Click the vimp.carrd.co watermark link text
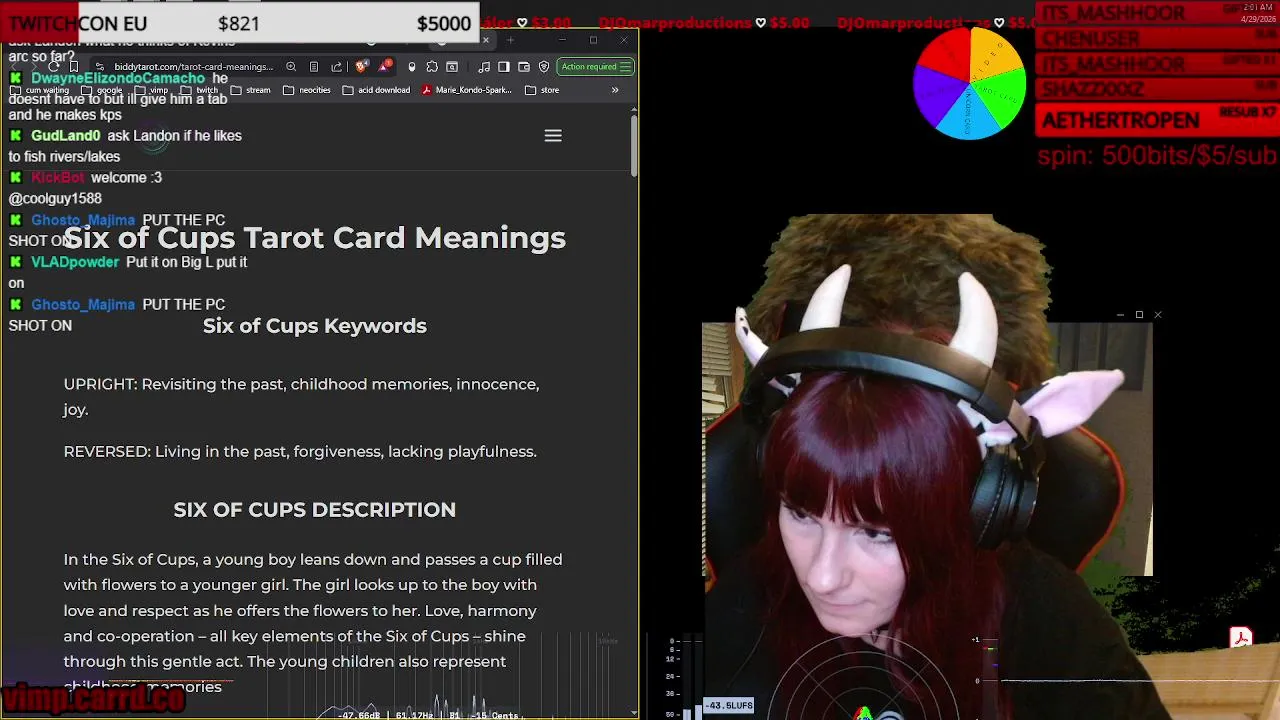Viewport: 1280px width, 720px height. point(93,699)
